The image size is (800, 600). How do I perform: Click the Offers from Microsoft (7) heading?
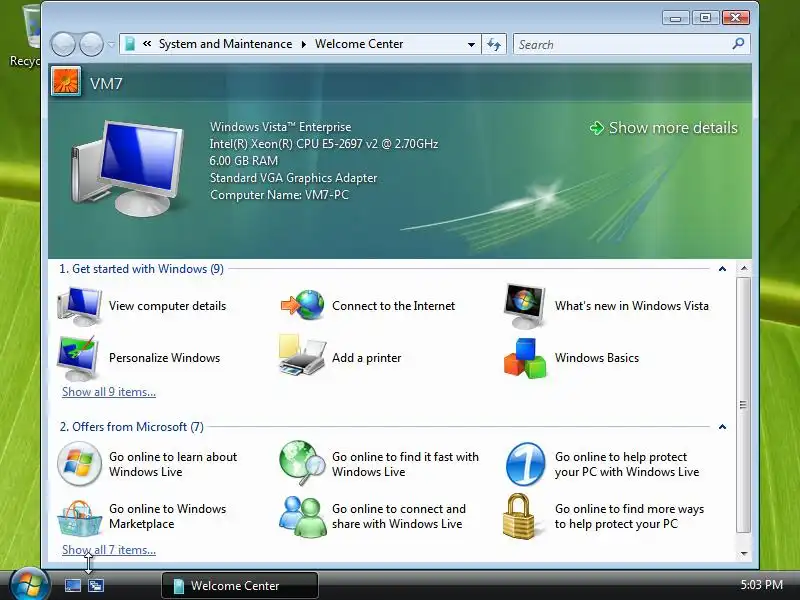pos(132,427)
